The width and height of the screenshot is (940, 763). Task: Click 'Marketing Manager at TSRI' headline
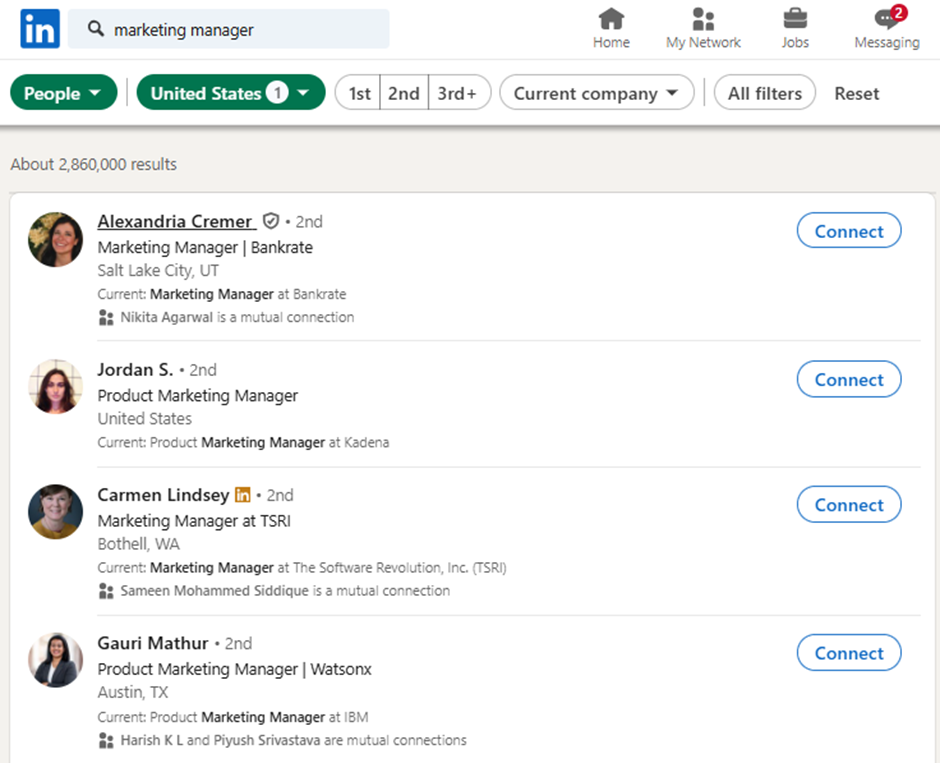tap(194, 521)
